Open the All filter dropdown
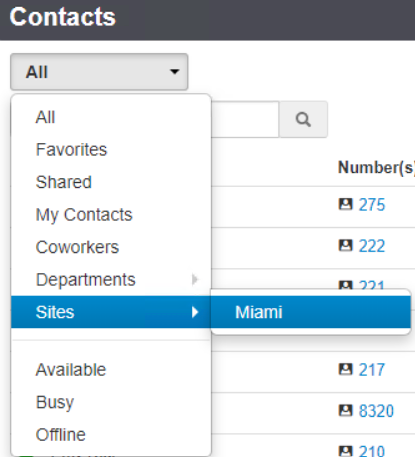 click(99, 72)
